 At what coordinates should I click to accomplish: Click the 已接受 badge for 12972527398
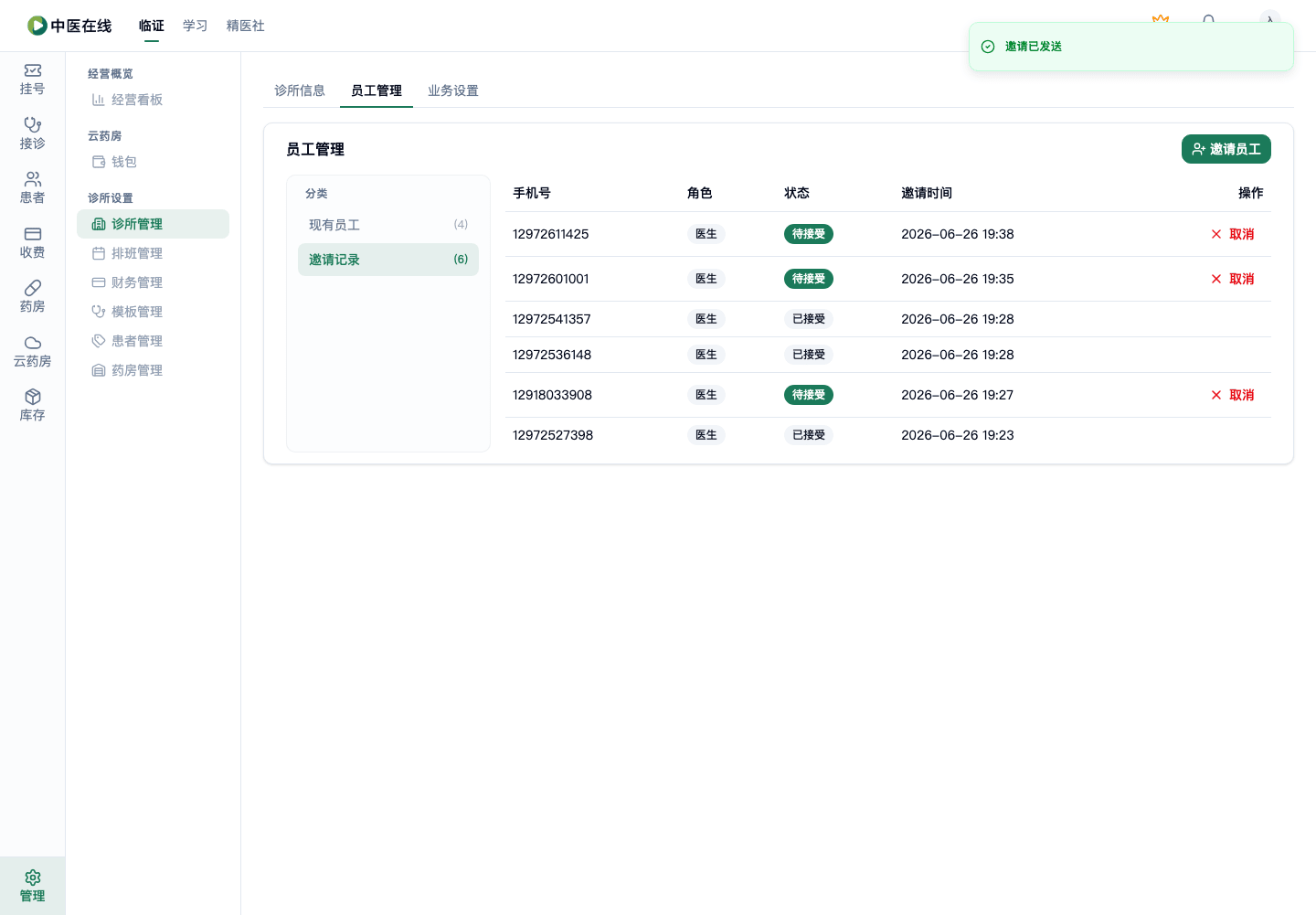point(809,435)
